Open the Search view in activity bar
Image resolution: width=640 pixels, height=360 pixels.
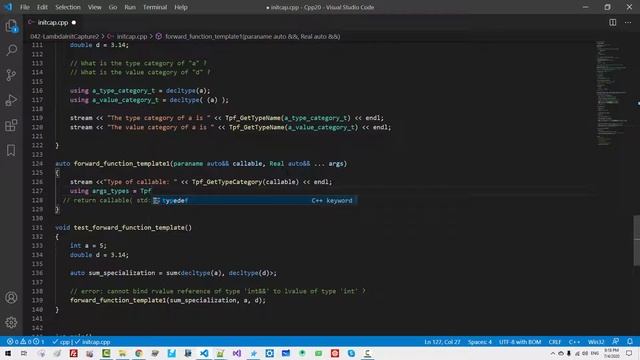11,50
